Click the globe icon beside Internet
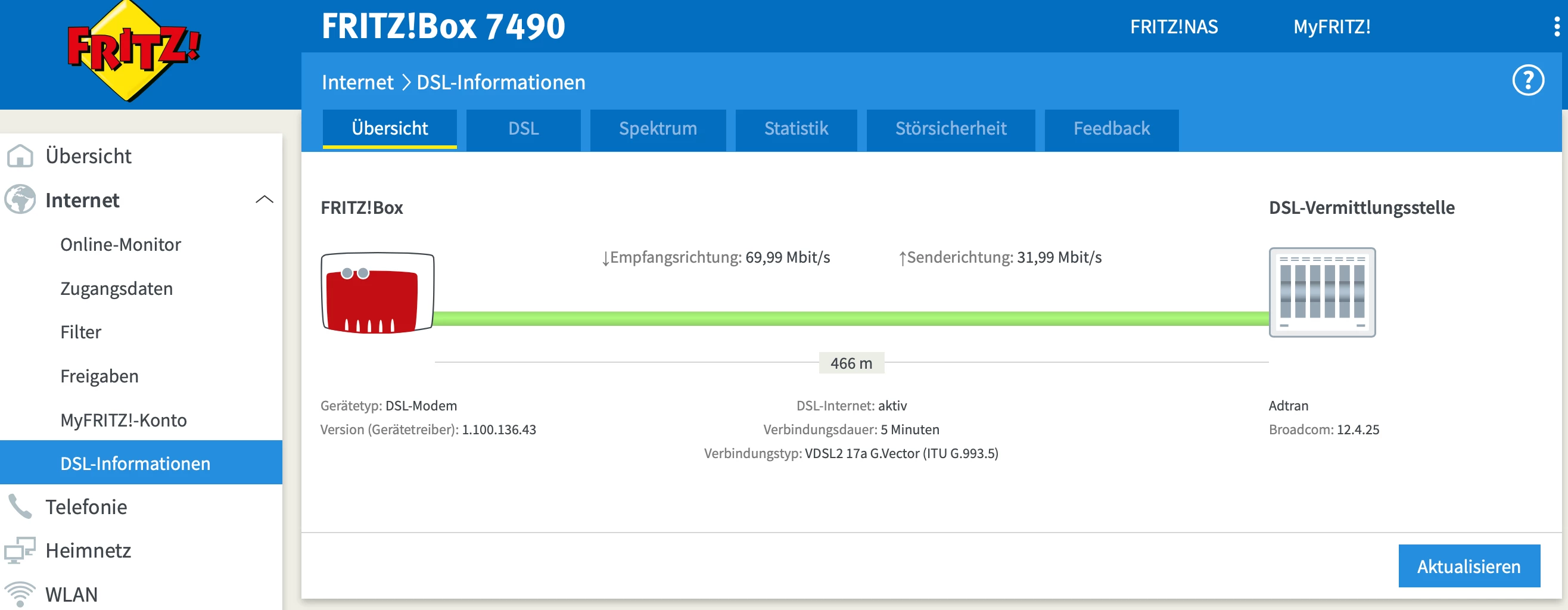This screenshot has height=610, width=1568. pyautogui.click(x=20, y=200)
